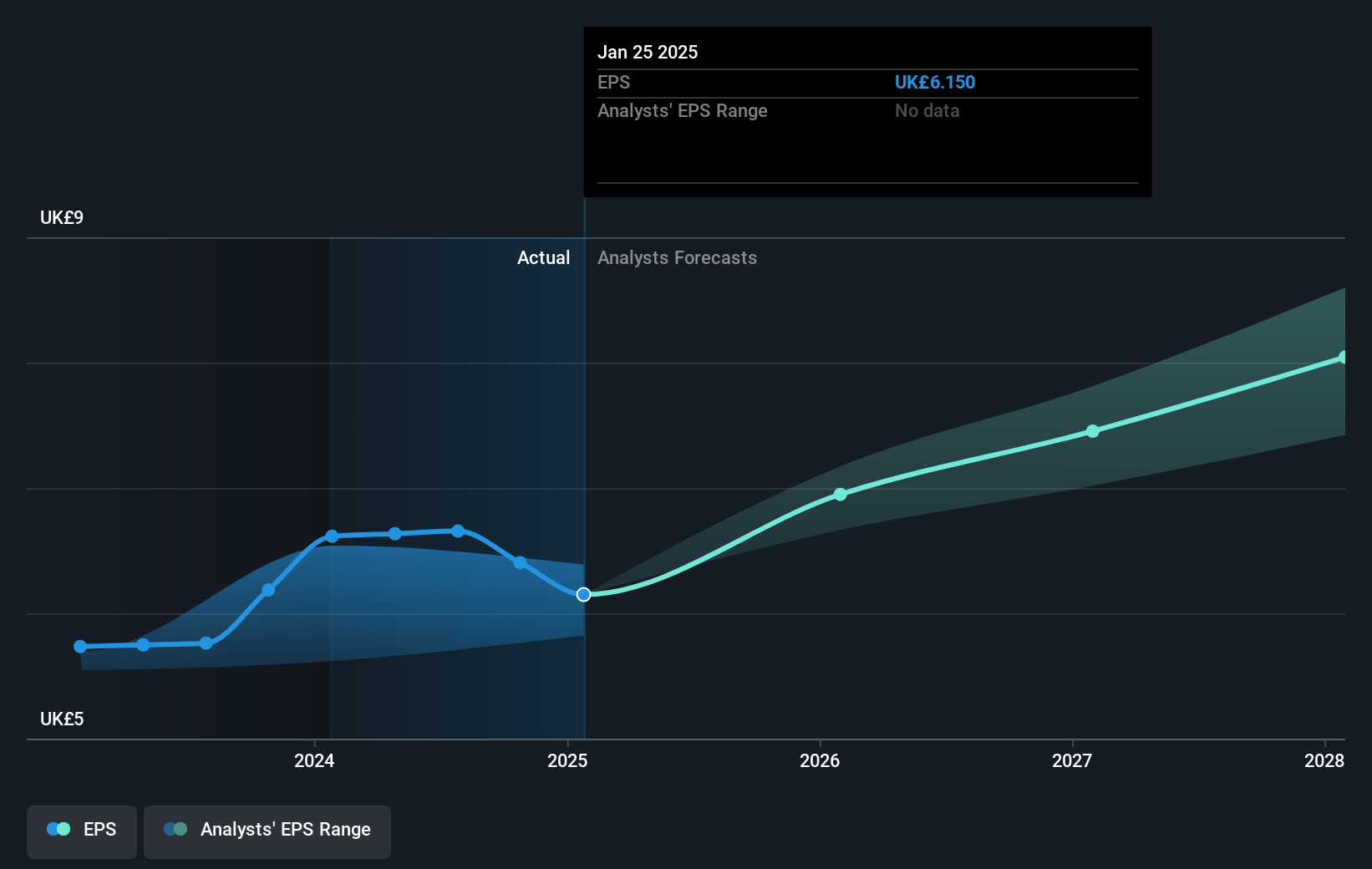Click the UK£6.150 EPS value in tooltip
Image resolution: width=1372 pixels, height=869 pixels.
pyautogui.click(x=935, y=82)
